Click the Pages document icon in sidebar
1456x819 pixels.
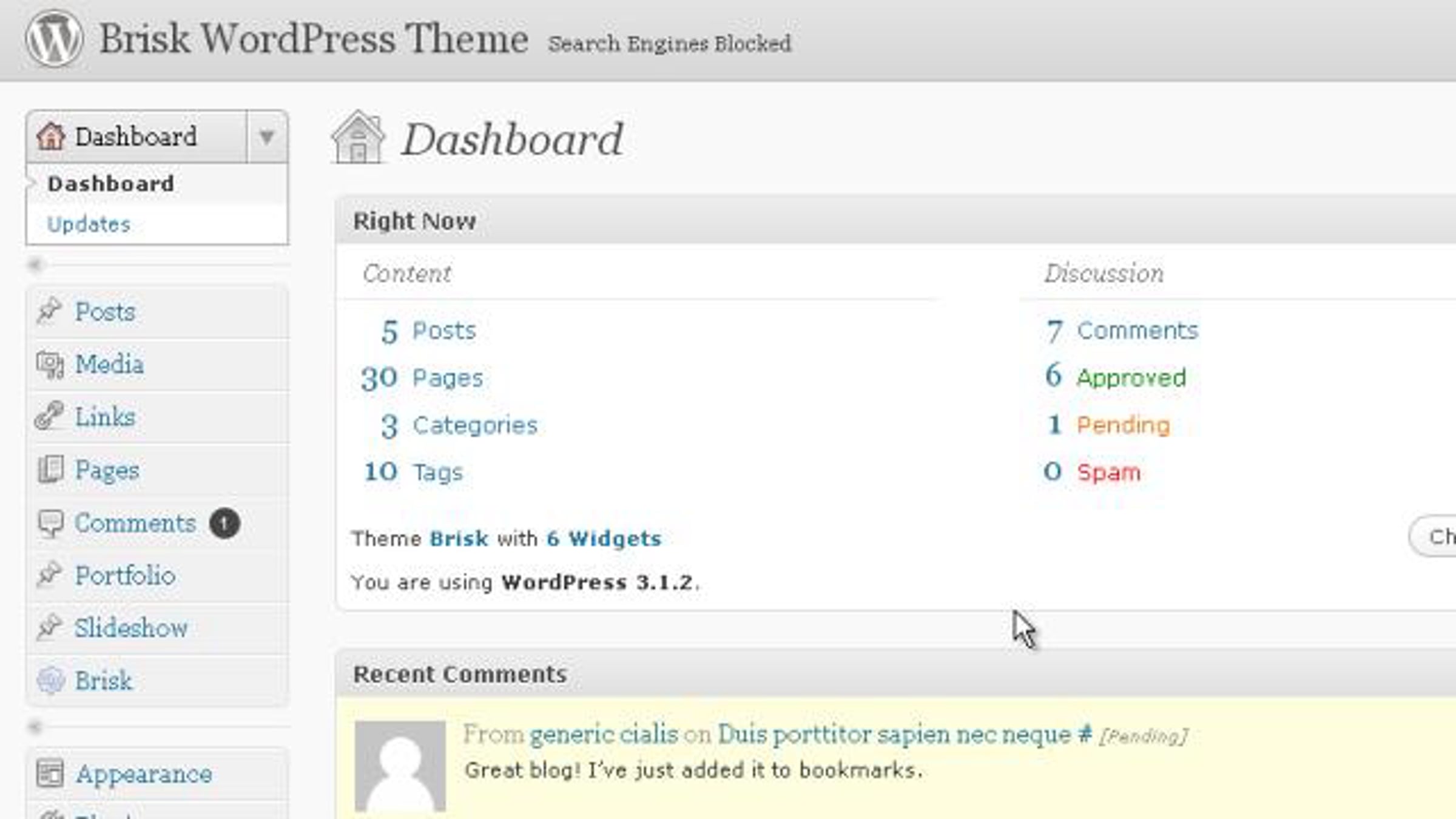50,470
